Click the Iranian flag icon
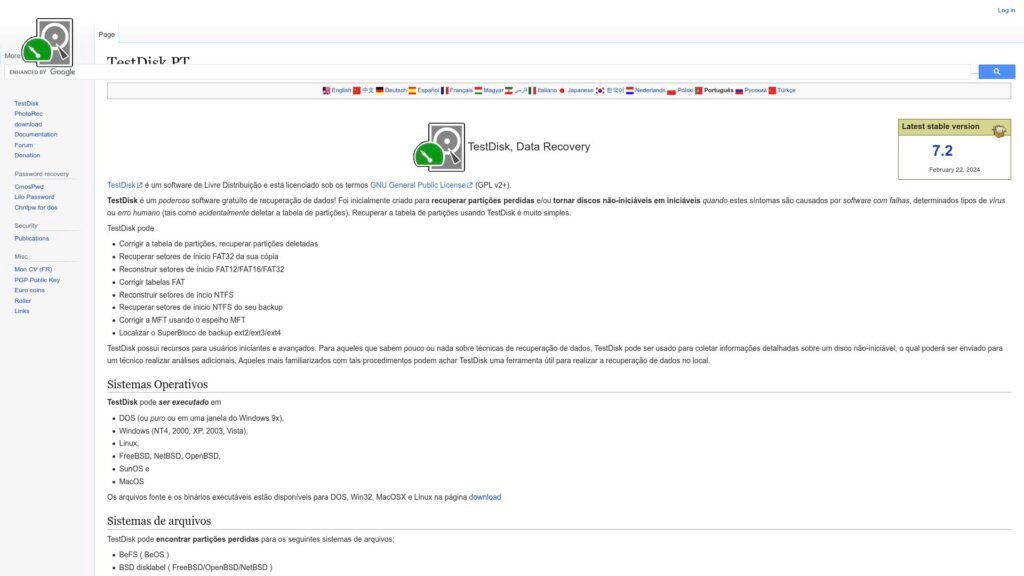The height and width of the screenshot is (576, 1024). click(x=509, y=91)
